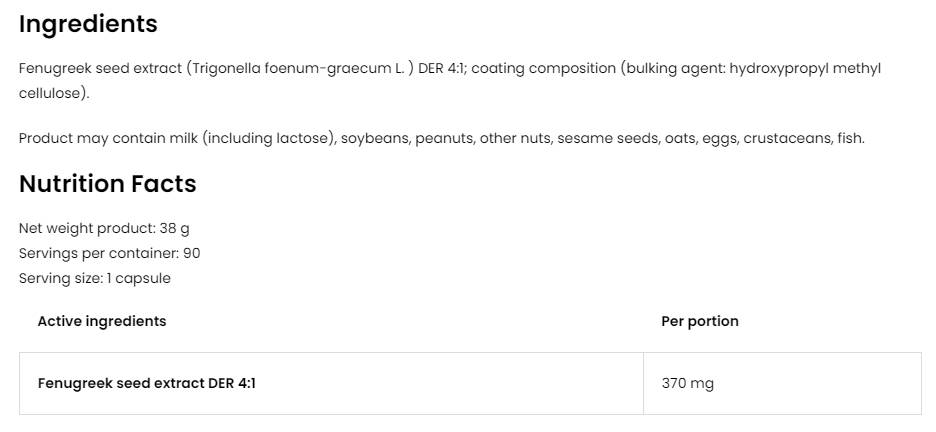
Task: Click the Nutrition Facts heading
Action: tap(107, 184)
